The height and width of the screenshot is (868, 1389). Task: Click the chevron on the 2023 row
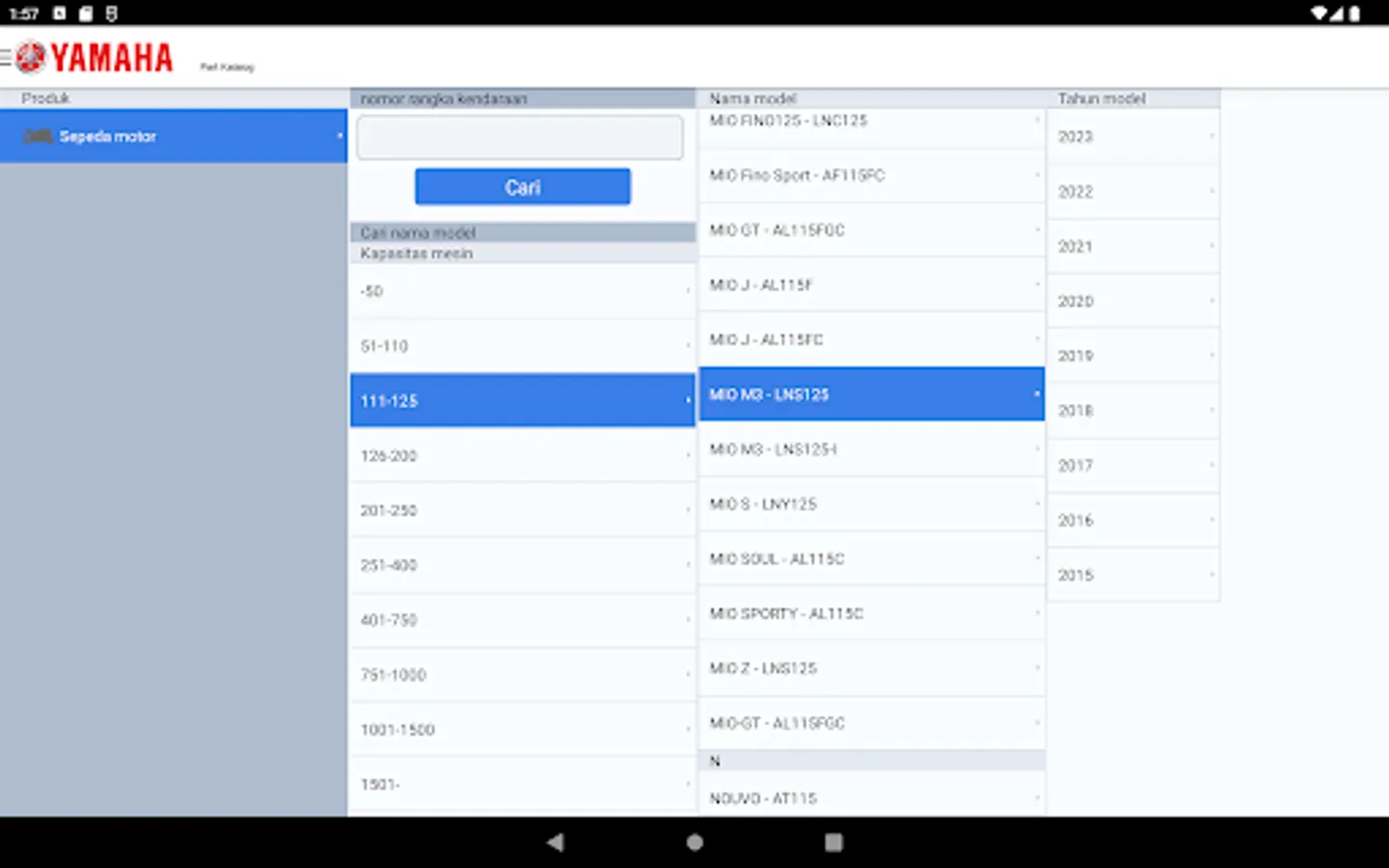pyautogui.click(x=1212, y=136)
